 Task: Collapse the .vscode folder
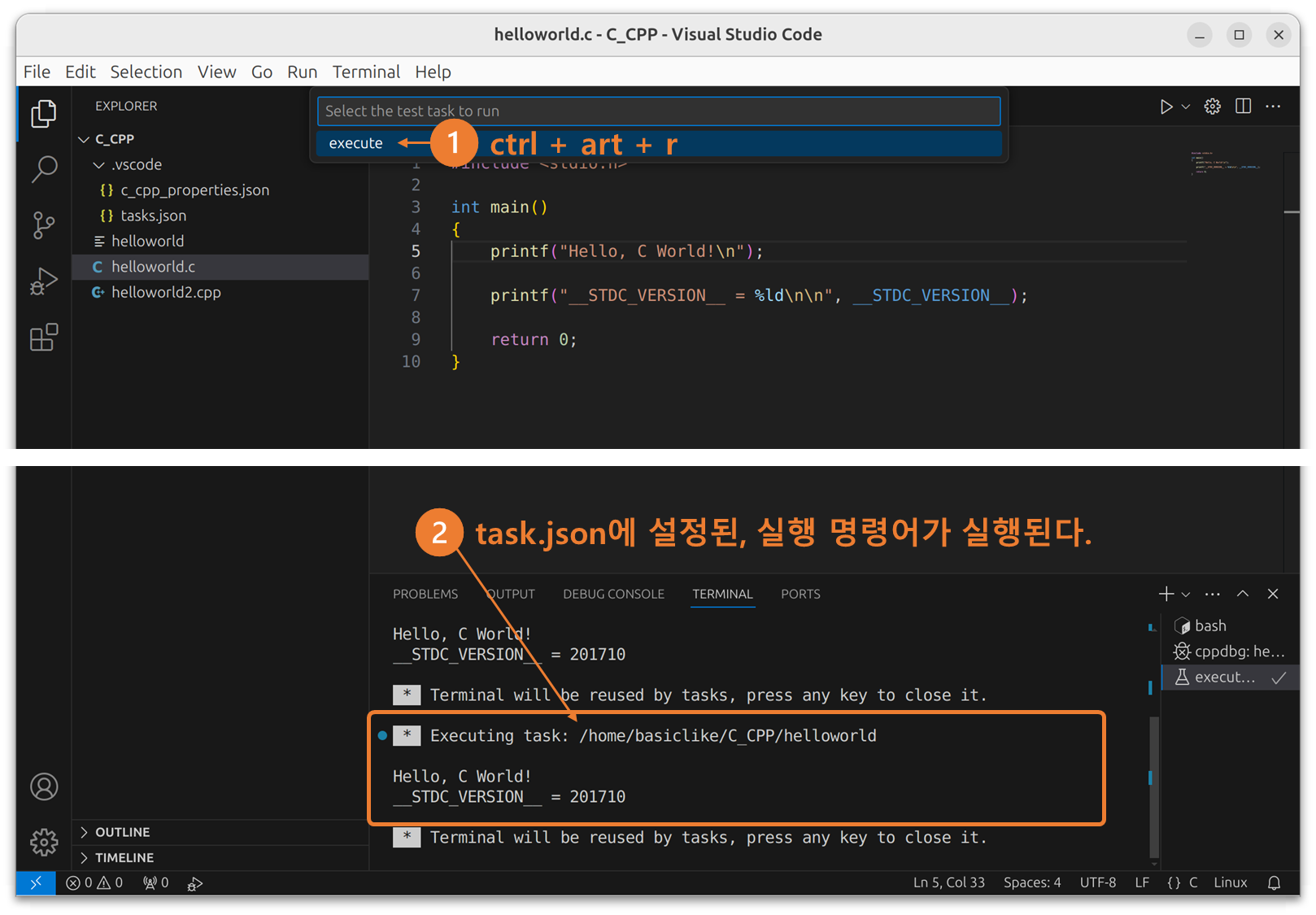[220, 164]
